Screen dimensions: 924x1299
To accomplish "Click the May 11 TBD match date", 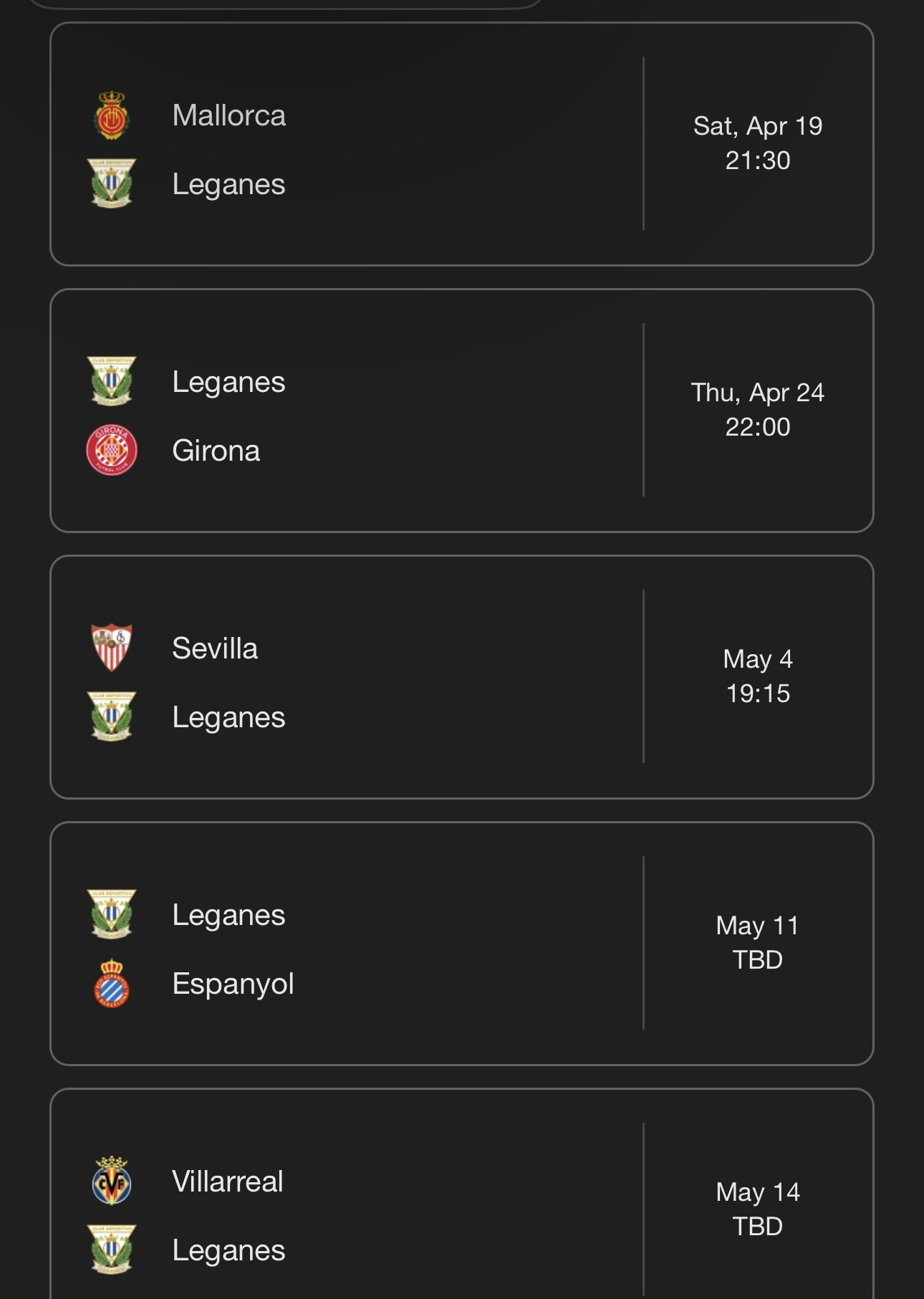I will point(758,943).
